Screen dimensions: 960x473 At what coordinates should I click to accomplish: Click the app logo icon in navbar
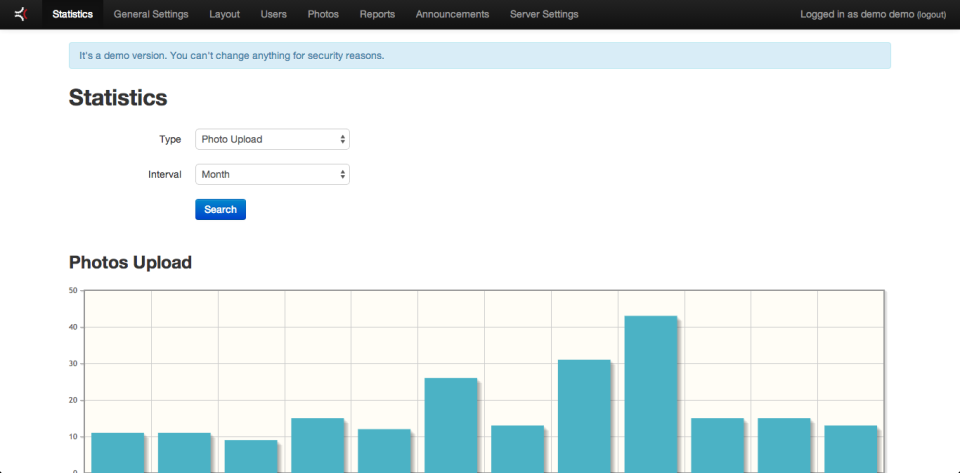(x=21, y=14)
